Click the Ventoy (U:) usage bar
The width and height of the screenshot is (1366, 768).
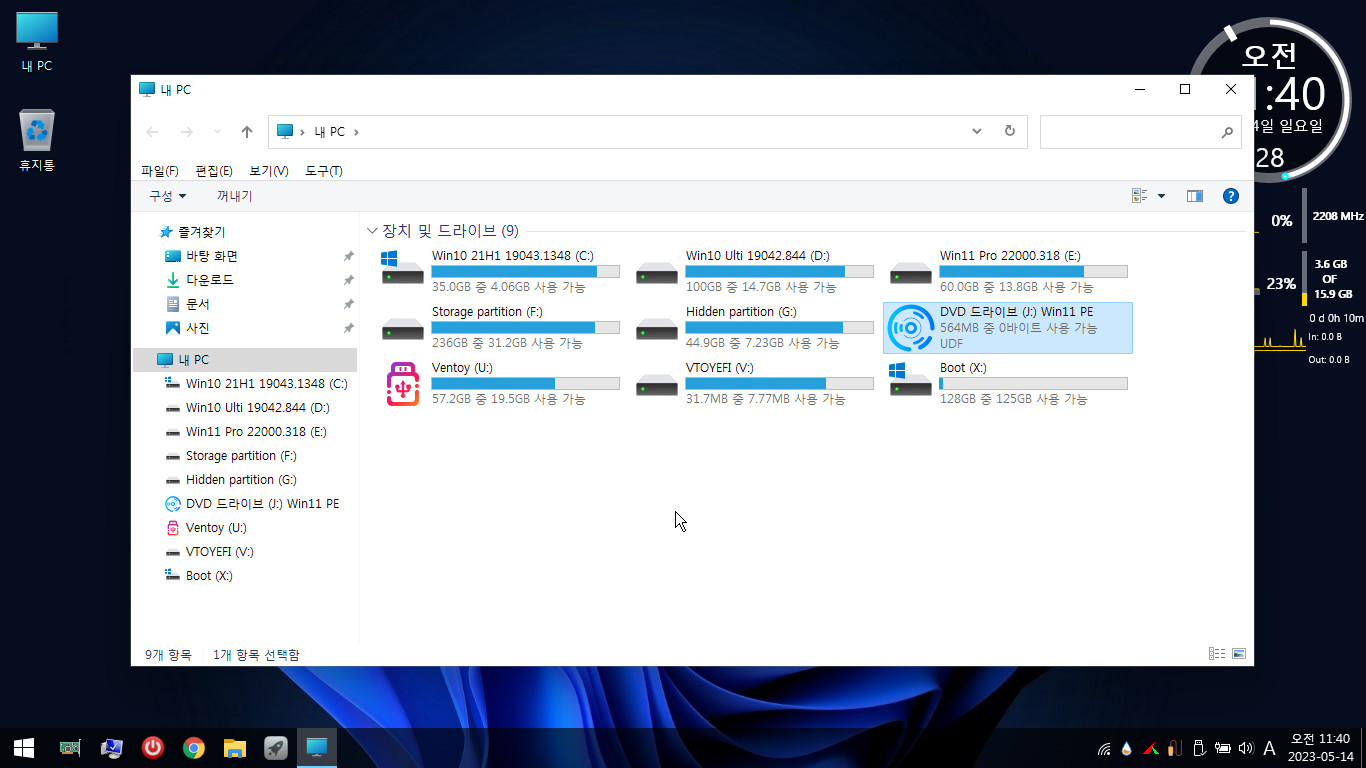point(526,383)
